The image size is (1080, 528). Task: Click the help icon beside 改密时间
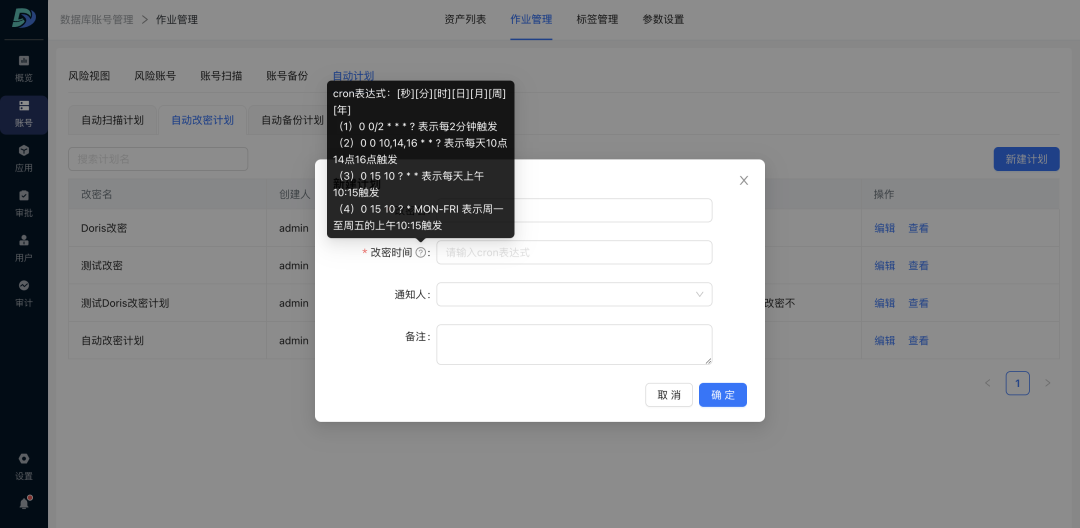click(420, 253)
